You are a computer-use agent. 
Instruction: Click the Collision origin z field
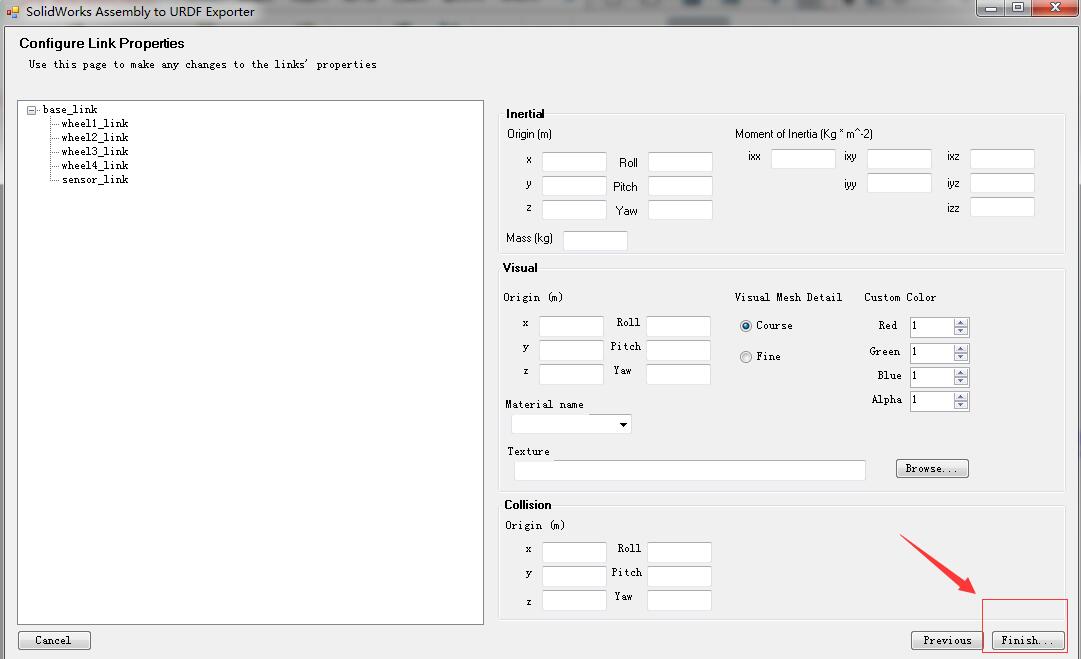574,600
